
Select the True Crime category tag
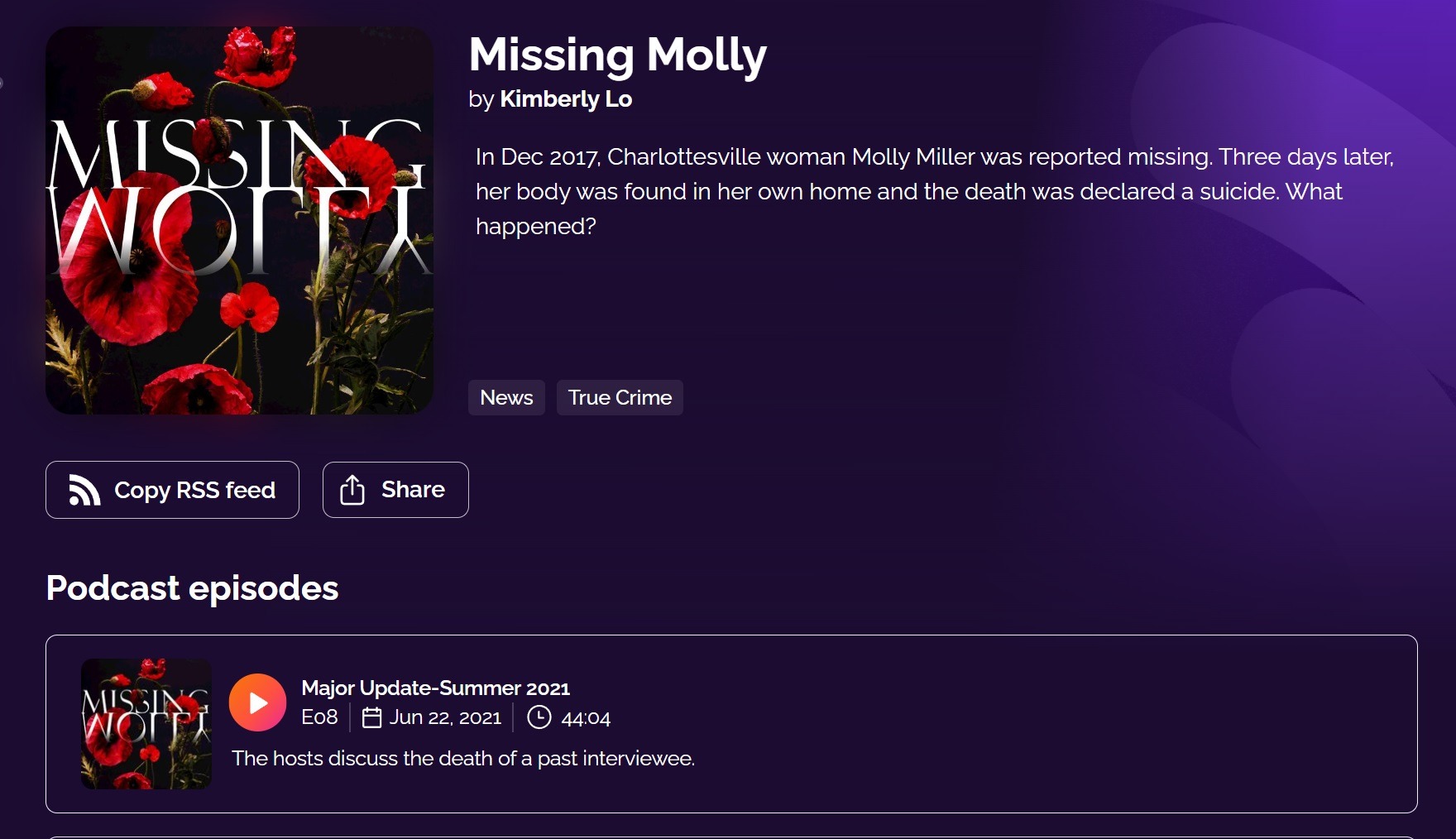(x=620, y=398)
